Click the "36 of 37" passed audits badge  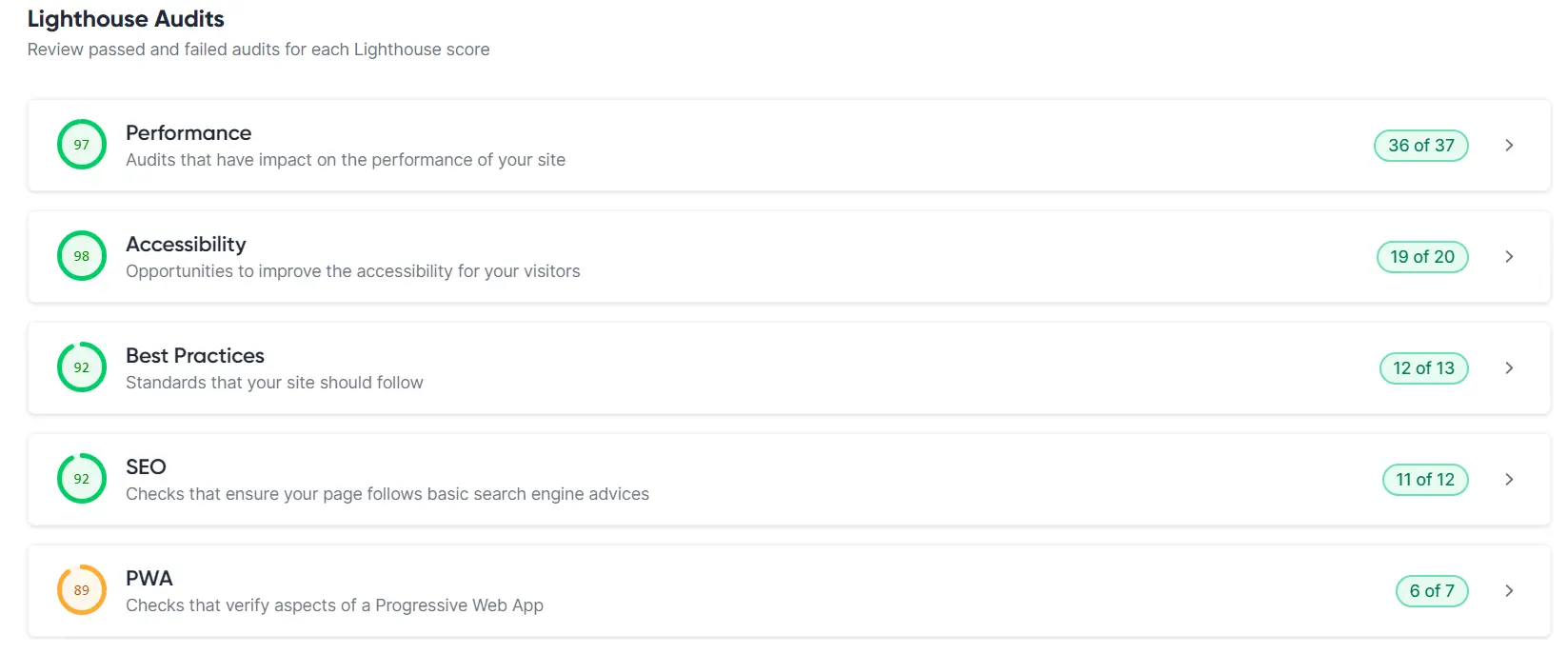1420,146
